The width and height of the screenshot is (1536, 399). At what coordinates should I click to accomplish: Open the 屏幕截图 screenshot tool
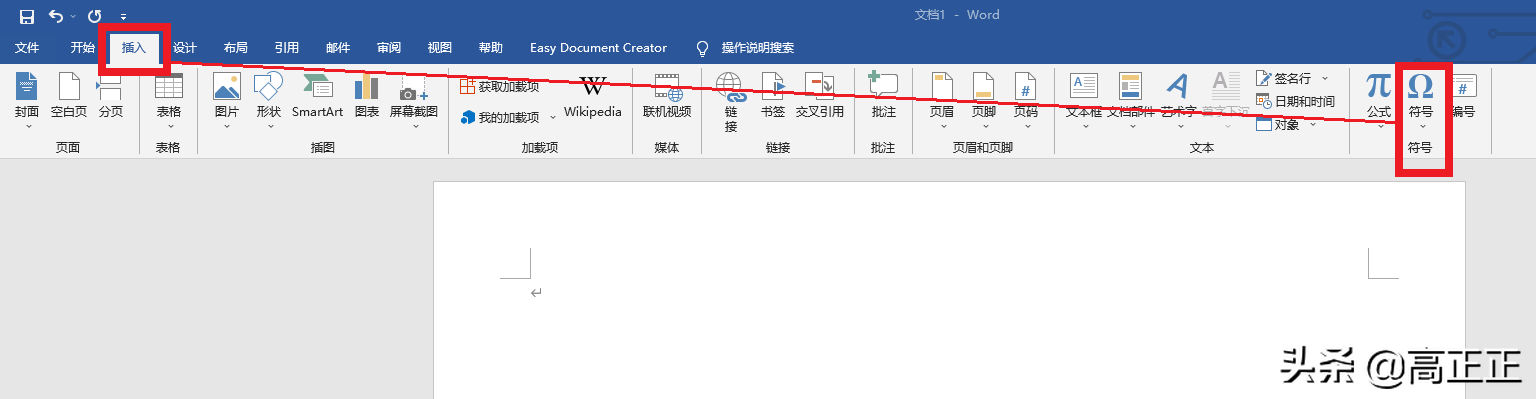[x=414, y=100]
